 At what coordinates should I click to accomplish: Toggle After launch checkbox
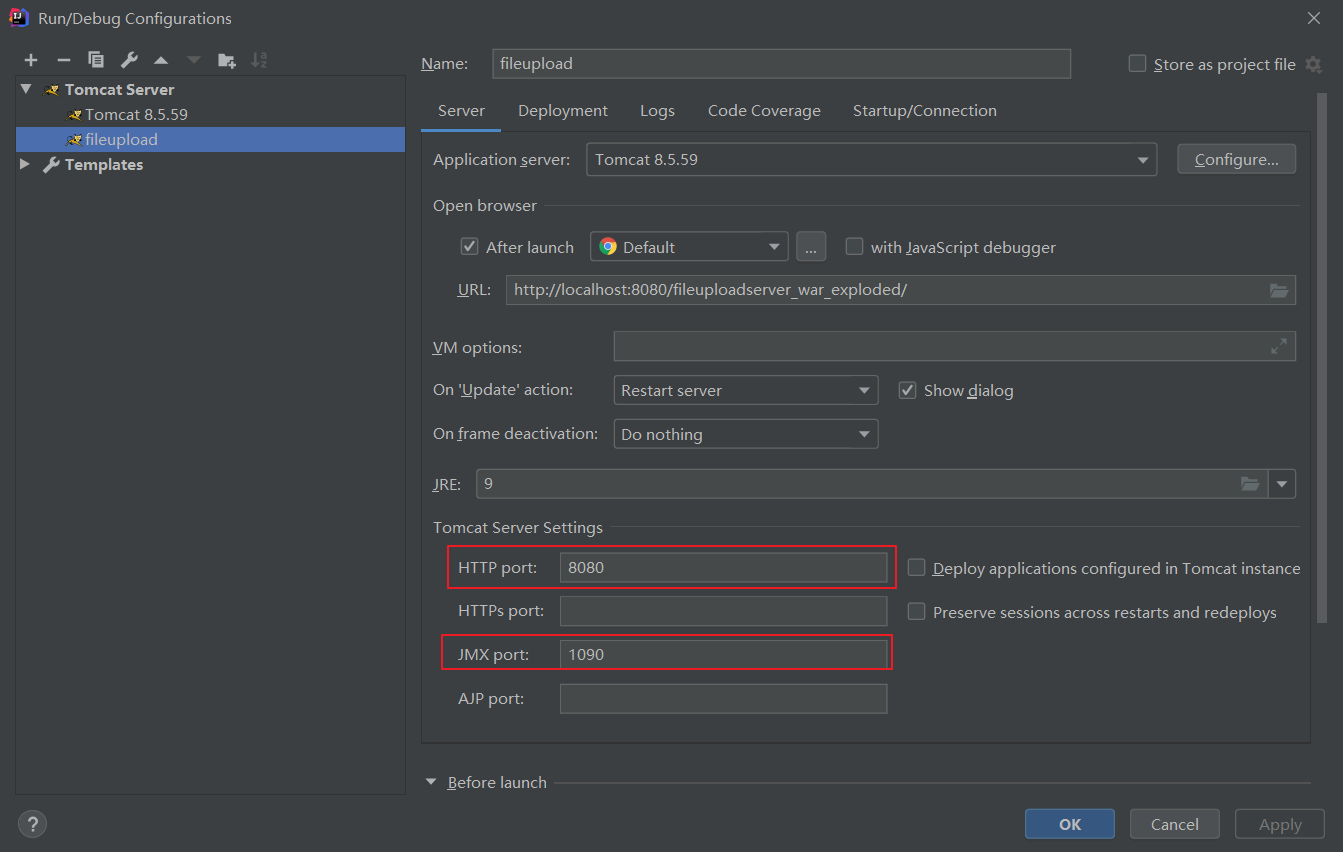(x=469, y=246)
